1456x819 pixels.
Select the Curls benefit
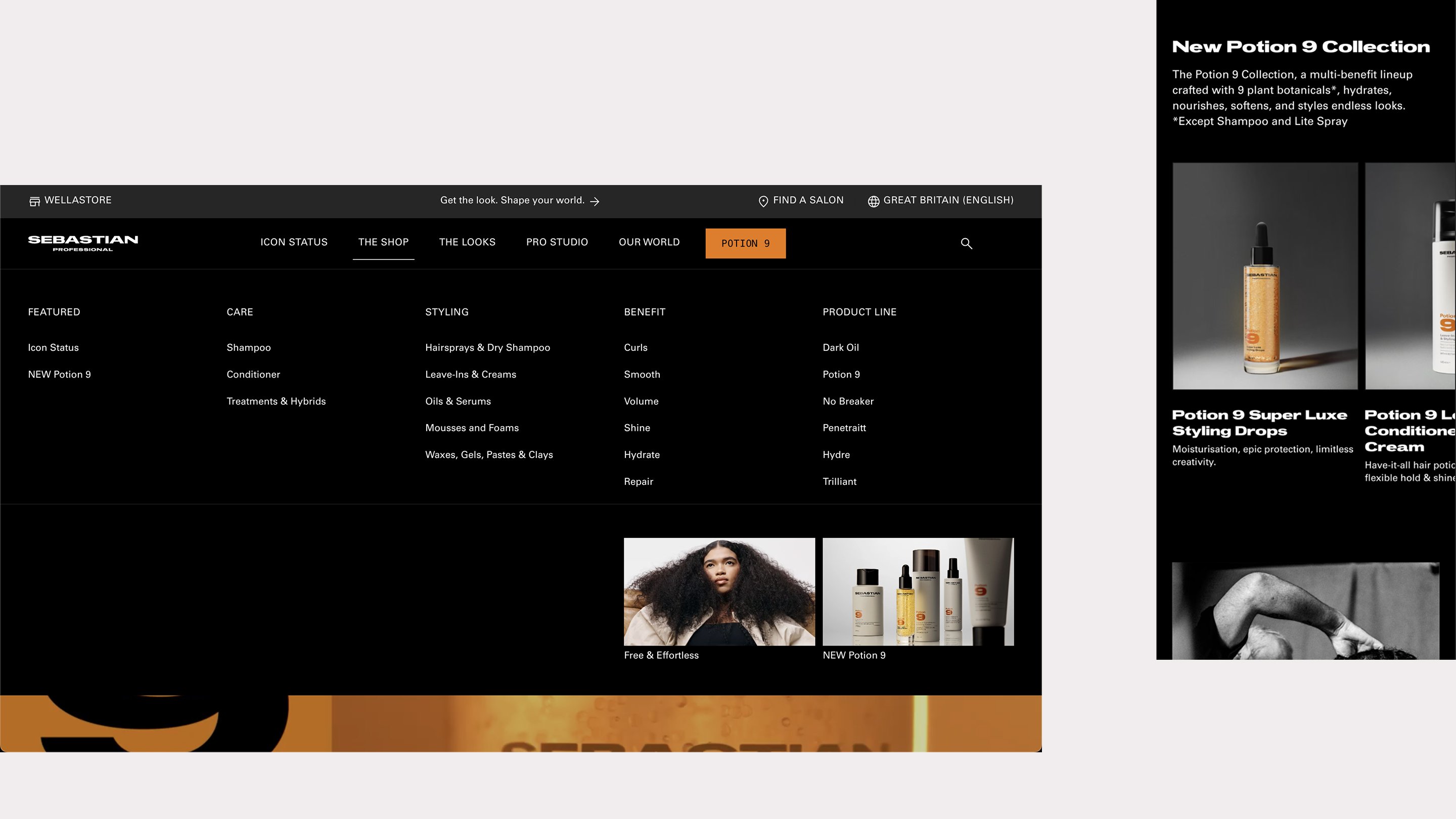pyautogui.click(x=636, y=348)
